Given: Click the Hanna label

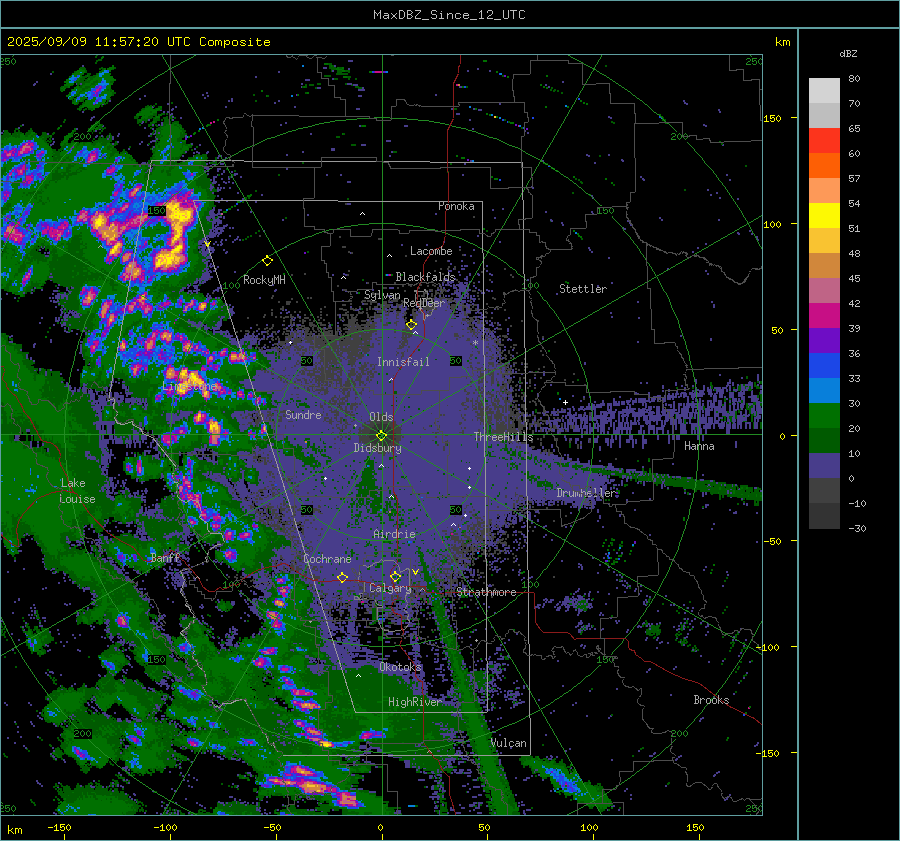Looking at the screenshot, I should (x=699, y=446).
